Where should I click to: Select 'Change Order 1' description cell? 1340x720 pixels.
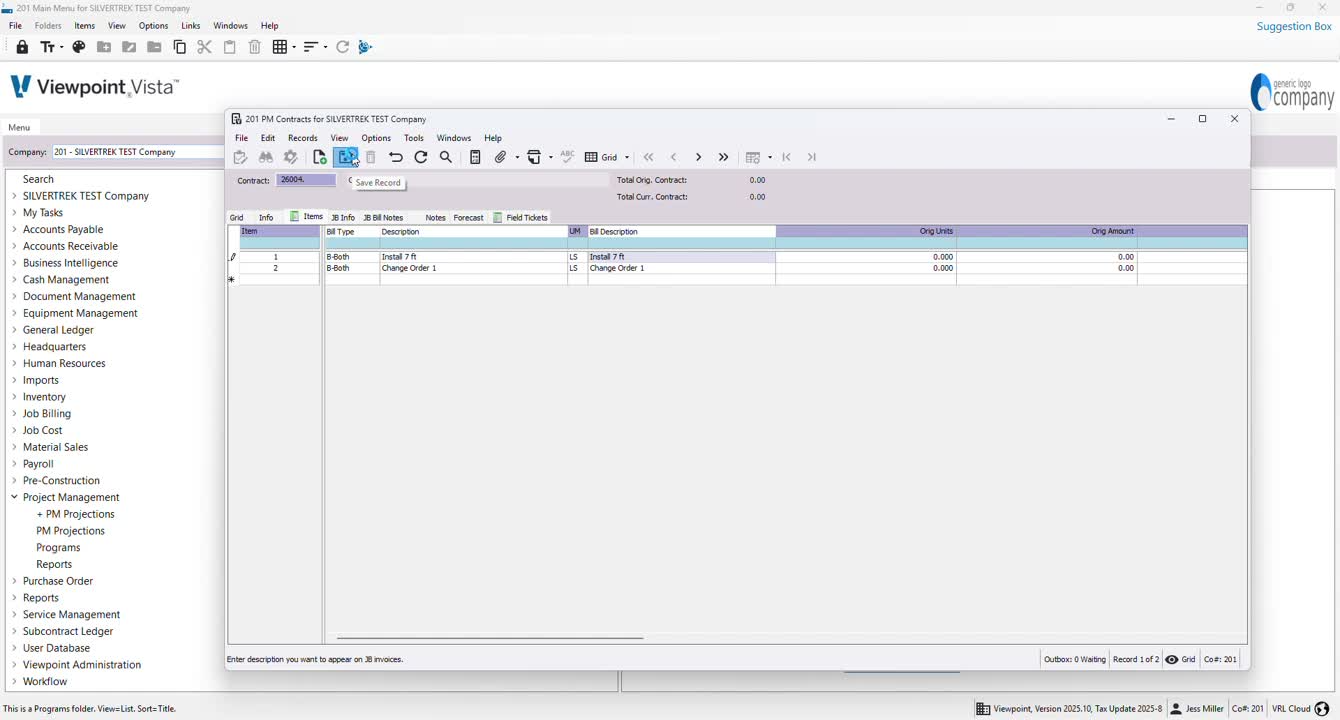[x=473, y=268]
